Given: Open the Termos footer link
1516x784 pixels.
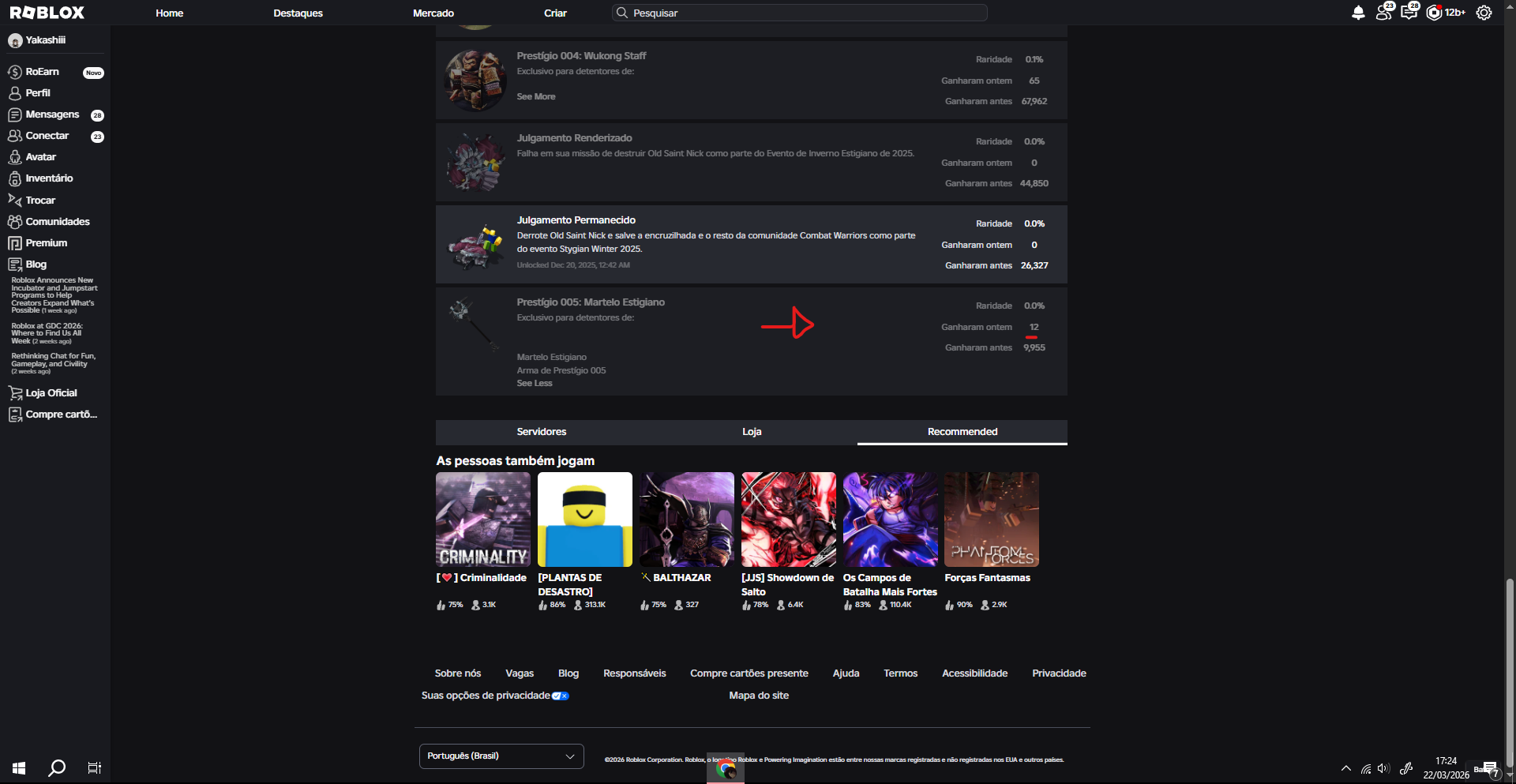Looking at the screenshot, I should click(x=901, y=673).
